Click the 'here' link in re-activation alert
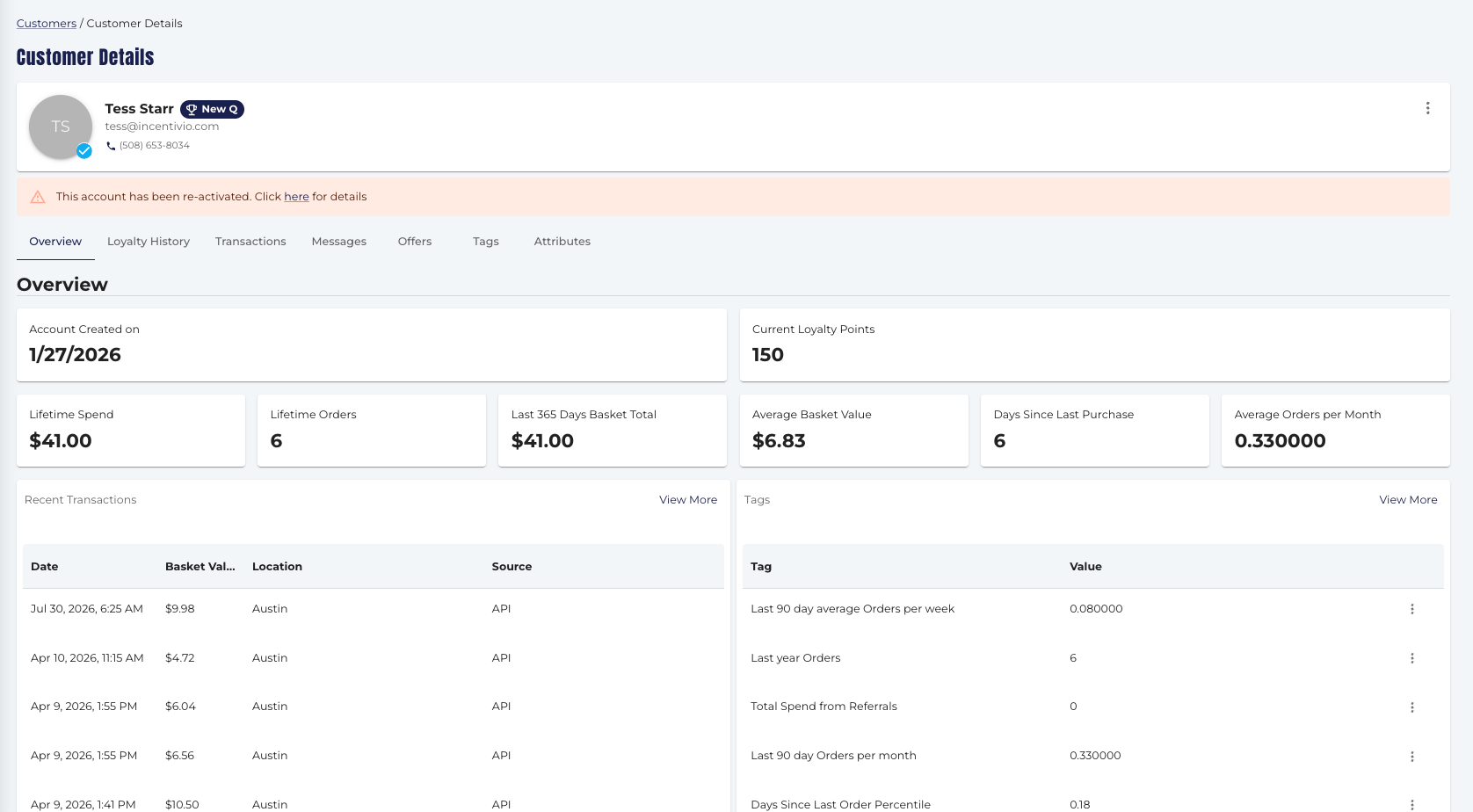The height and width of the screenshot is (812, 1473). tap(296, 197)
